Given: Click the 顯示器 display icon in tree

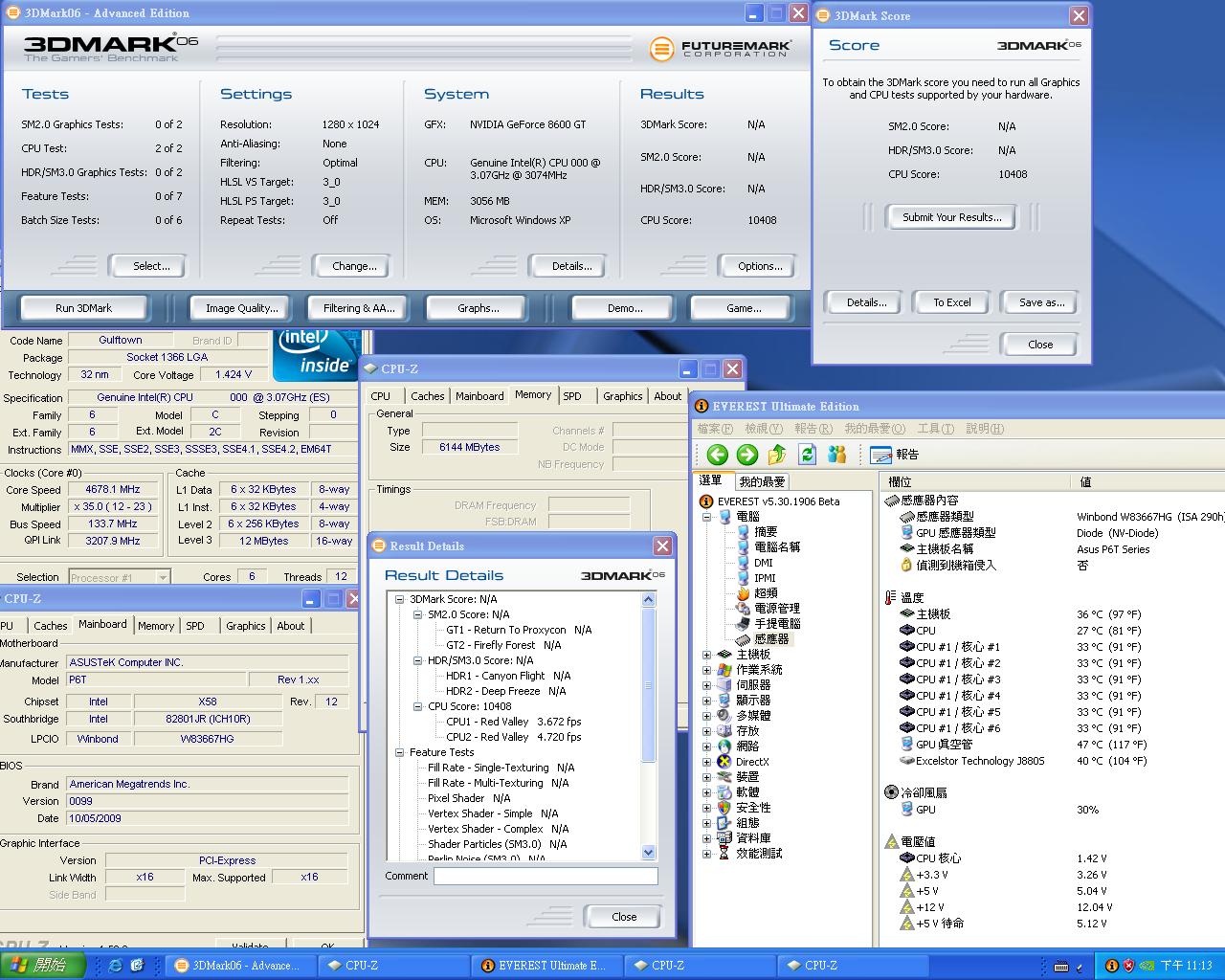Looking at the screenshot, I should 724,701.
